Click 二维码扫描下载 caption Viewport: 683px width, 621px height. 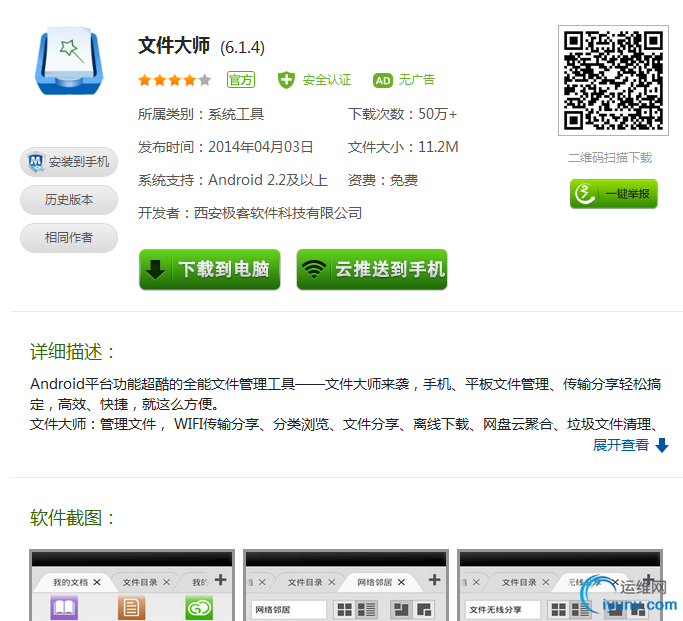(x=610, y=158)
